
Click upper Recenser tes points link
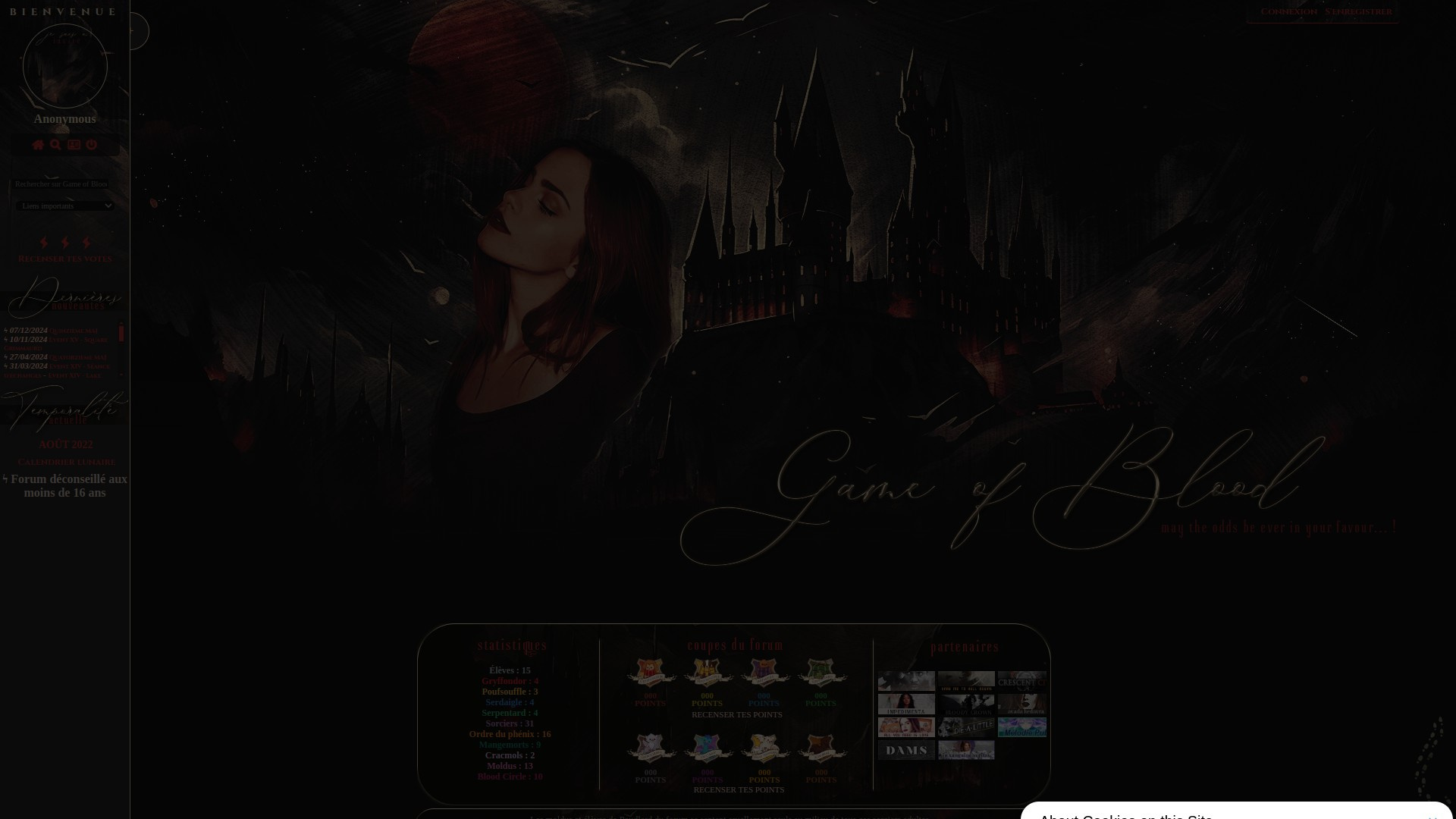[737, 714]
